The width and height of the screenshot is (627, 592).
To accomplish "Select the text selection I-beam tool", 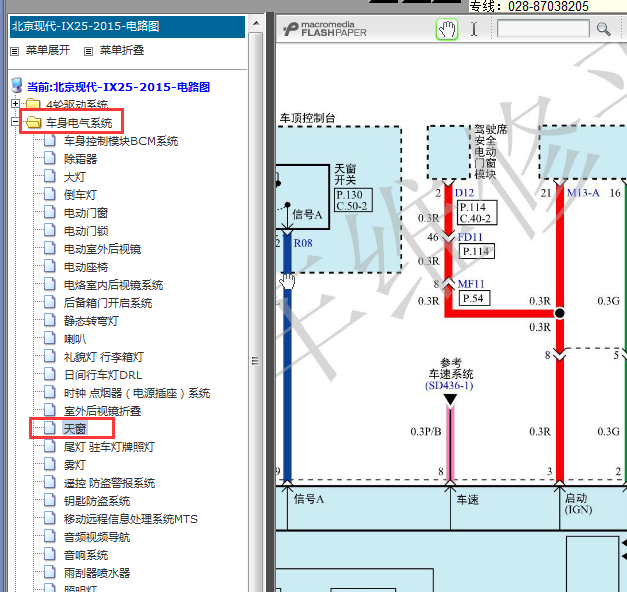I will coord(474,29).
